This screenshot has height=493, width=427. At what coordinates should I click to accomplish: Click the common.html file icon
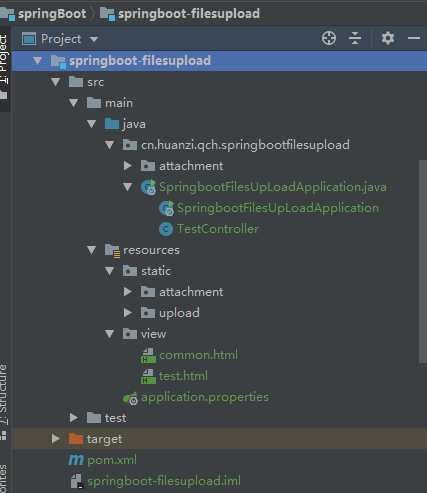coord(148,355)
